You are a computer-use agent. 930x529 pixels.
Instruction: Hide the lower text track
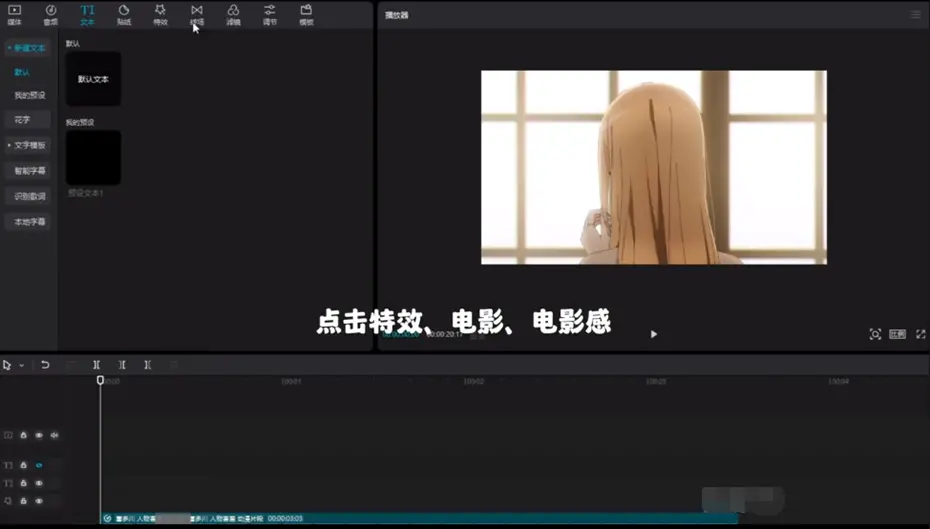click(x=39, y=483)
